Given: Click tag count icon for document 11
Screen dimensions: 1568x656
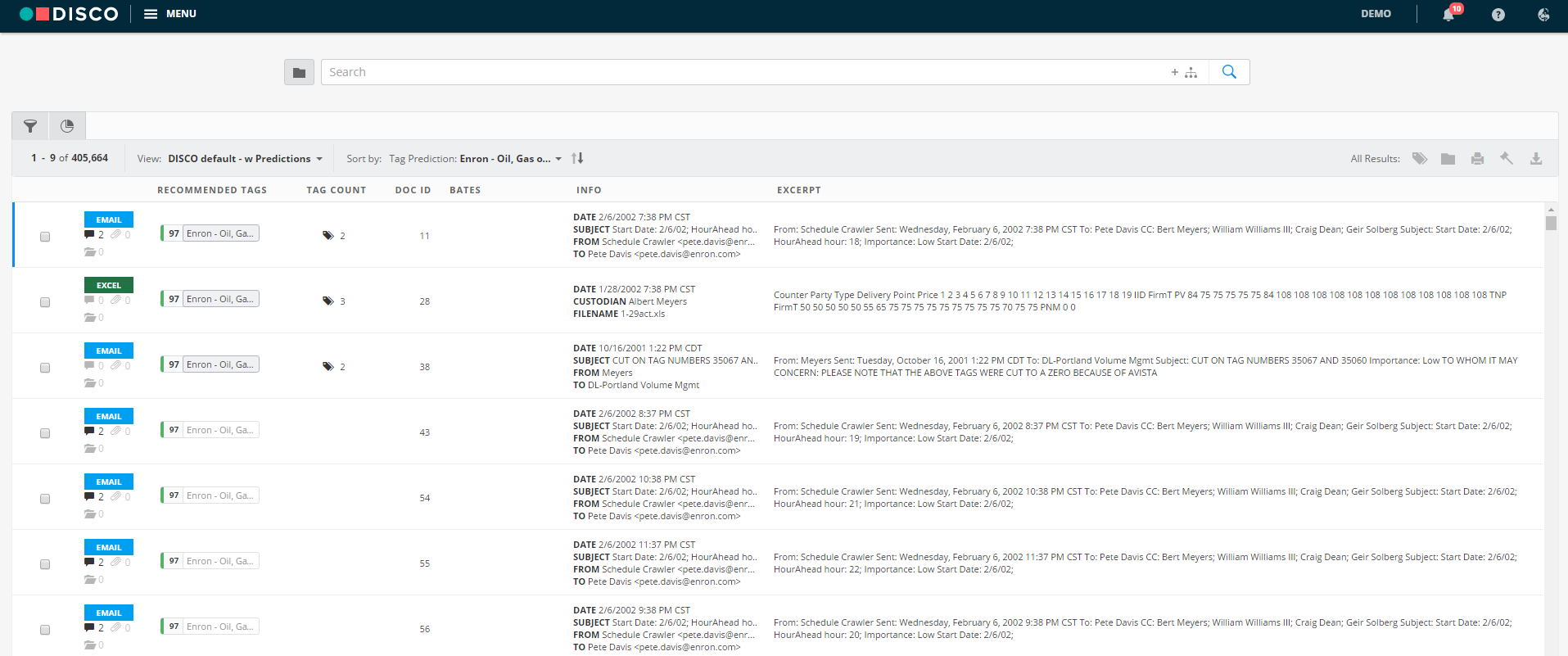Looking at the screenshot, I should tap(328, 236).
